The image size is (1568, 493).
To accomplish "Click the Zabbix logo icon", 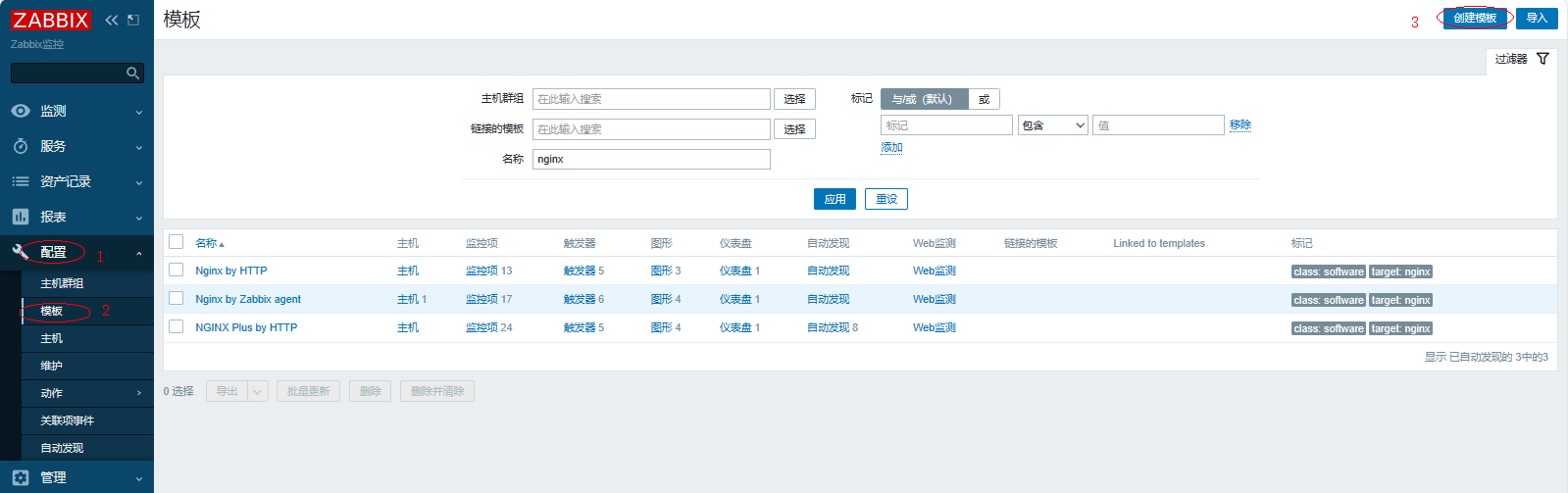I will pos(51,20).
